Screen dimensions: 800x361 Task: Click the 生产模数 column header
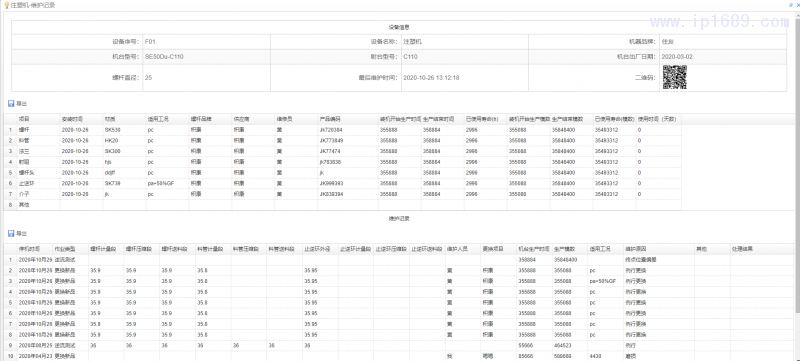tap(564, 249)
